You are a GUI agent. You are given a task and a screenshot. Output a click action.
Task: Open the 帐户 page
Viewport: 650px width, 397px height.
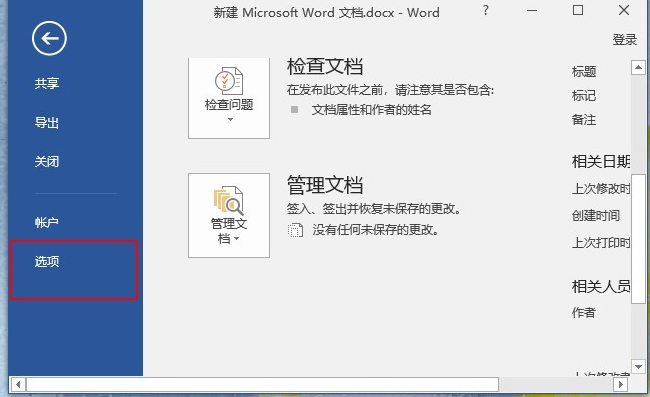(47, 223)
